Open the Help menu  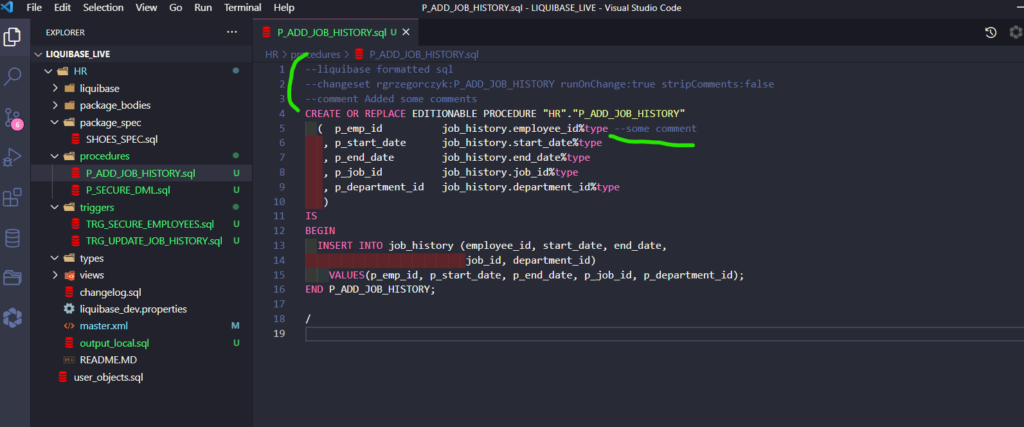(283, 8)
